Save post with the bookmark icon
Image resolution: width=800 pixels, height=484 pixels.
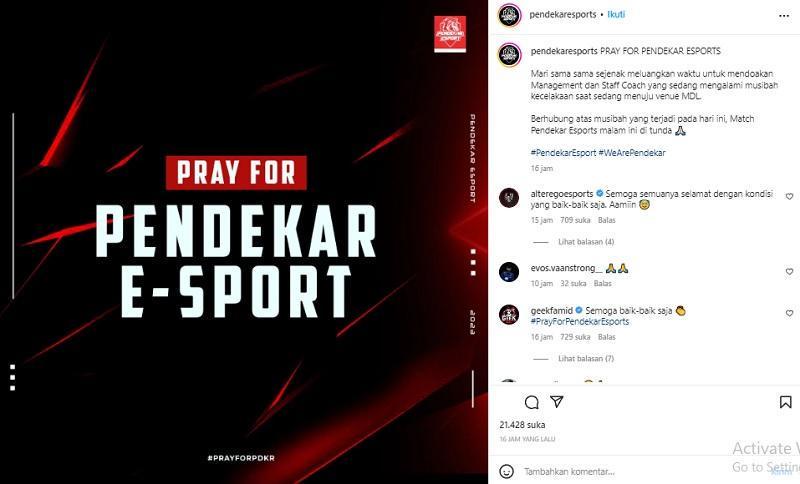coord(786,402)
